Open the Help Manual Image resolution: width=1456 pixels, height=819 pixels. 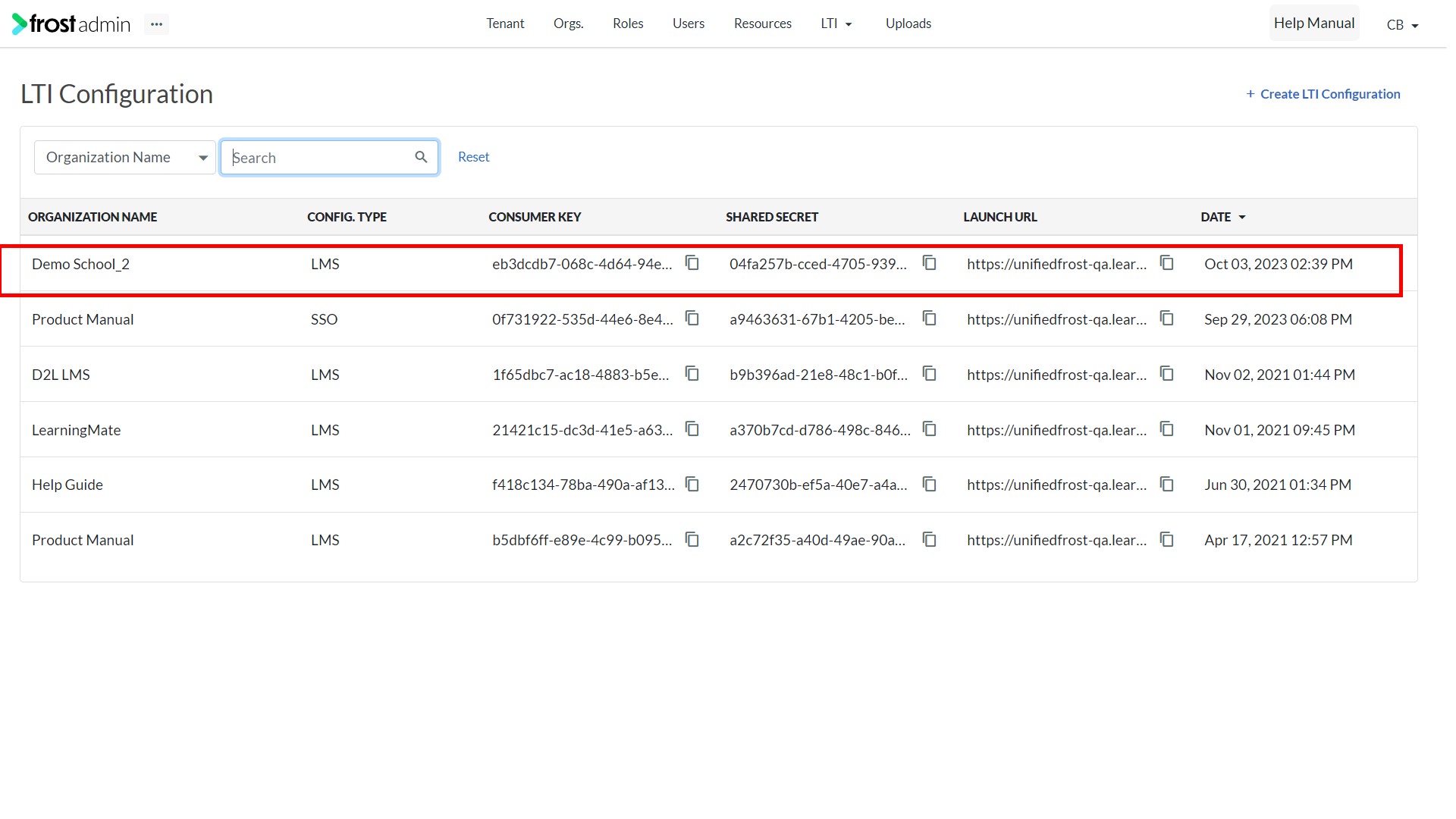(x=1313, y=24)
